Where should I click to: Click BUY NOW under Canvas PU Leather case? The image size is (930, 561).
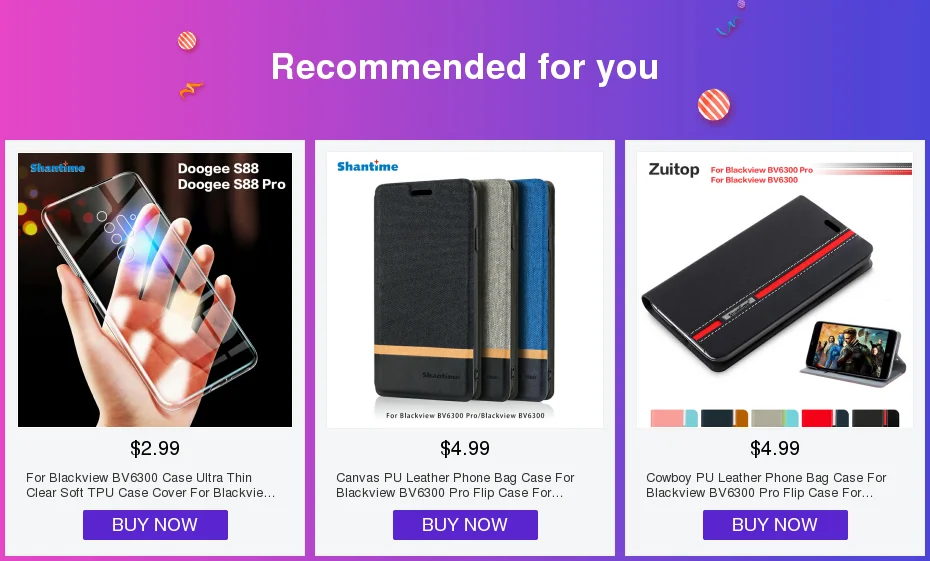[x=465, y=525]
